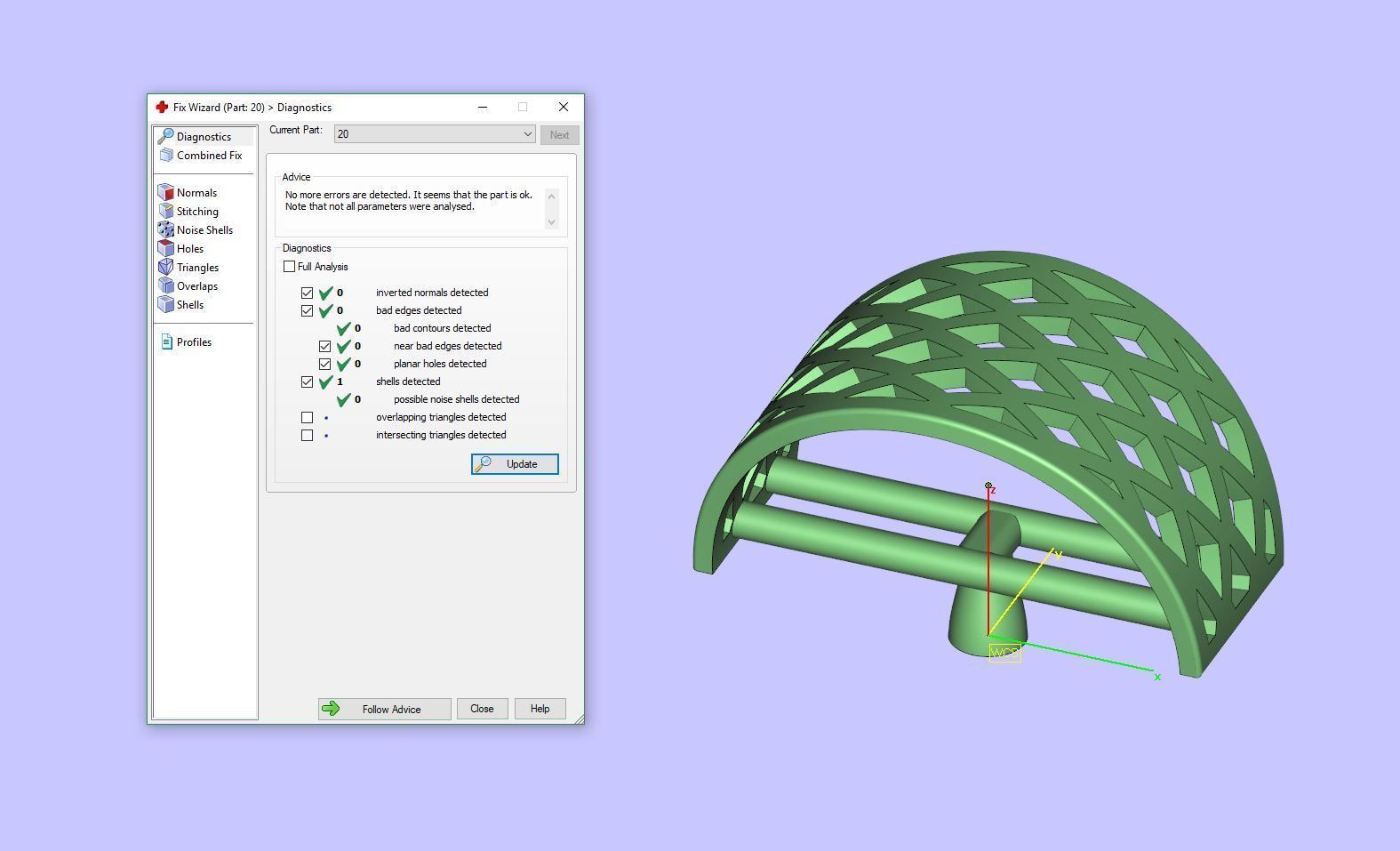Uncheck planar holes detected checkbox

click(324, 364)
